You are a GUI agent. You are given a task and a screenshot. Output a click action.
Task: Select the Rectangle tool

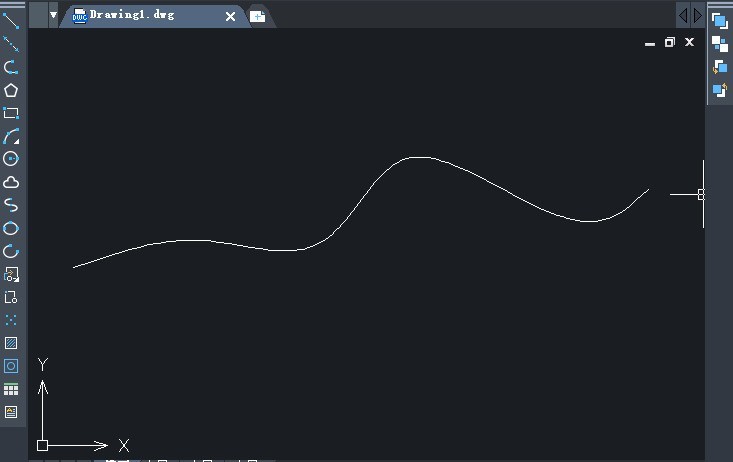[x=11, y=113]
